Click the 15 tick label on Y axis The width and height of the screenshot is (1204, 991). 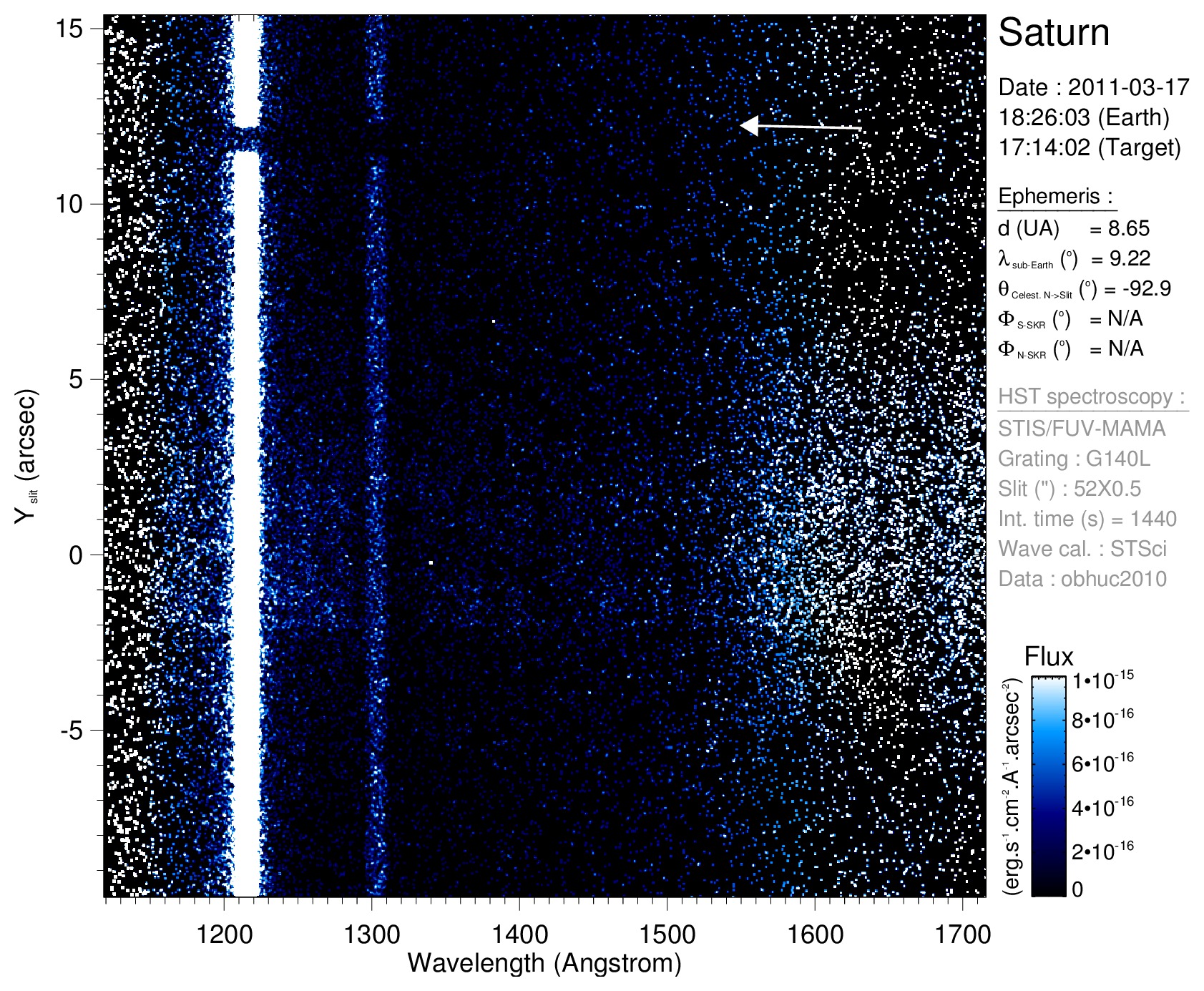pyautogui.click(x=70, y=29)
